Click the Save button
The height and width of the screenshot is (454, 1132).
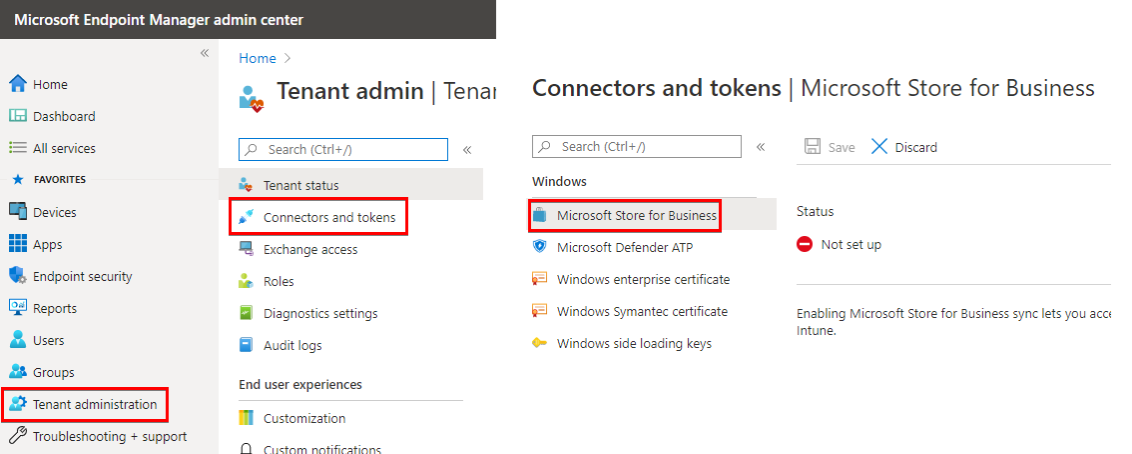click(x=830, y=147)
